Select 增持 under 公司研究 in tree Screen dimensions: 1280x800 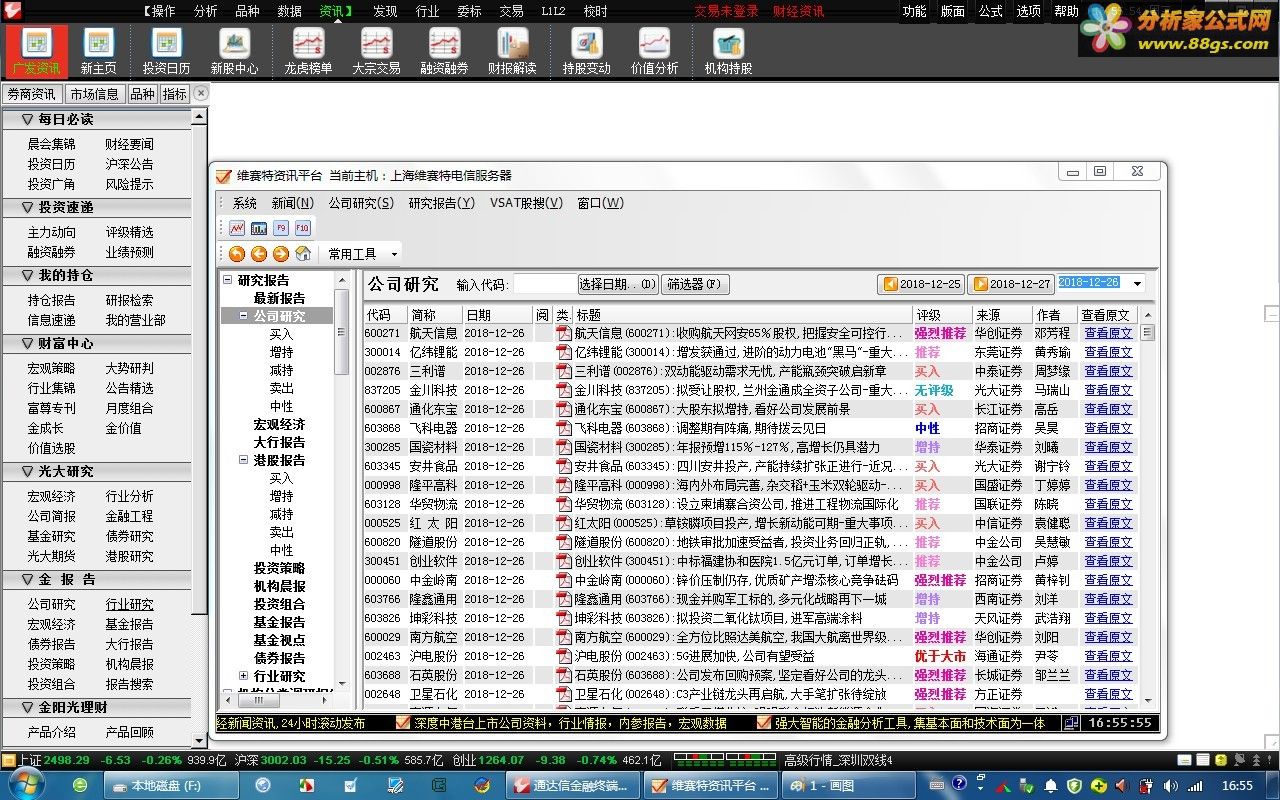pyautogui.click(x=281, y=352)
